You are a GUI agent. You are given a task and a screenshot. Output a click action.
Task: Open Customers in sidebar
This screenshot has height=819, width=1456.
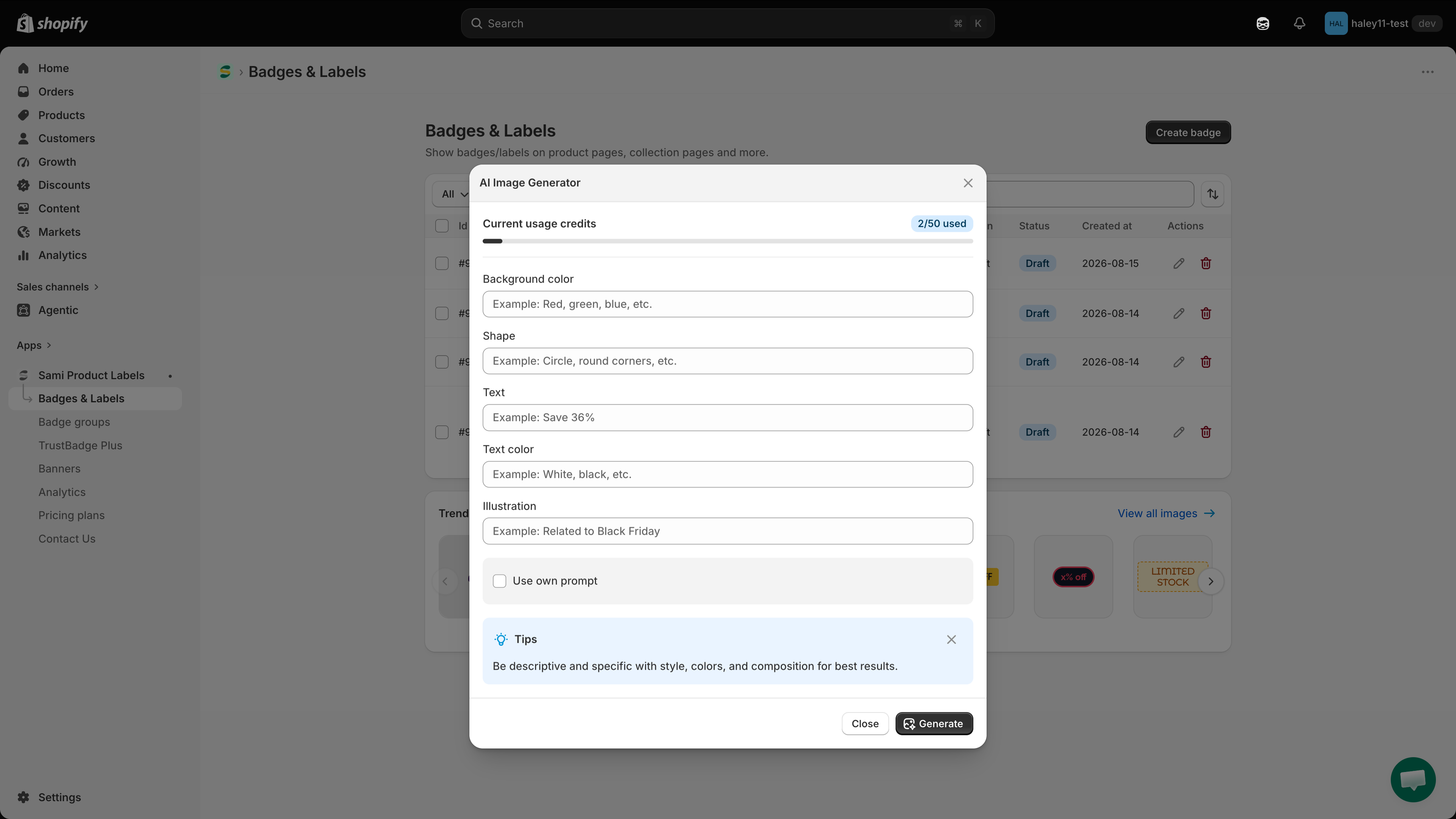pos(66,138)
